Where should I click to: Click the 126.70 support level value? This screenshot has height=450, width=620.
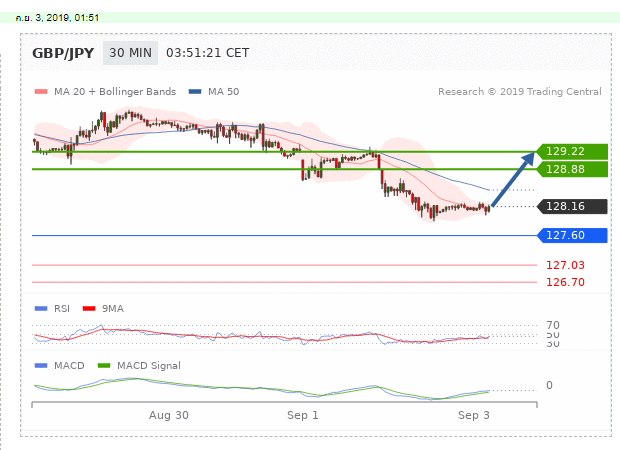click(x=565, y=282)
